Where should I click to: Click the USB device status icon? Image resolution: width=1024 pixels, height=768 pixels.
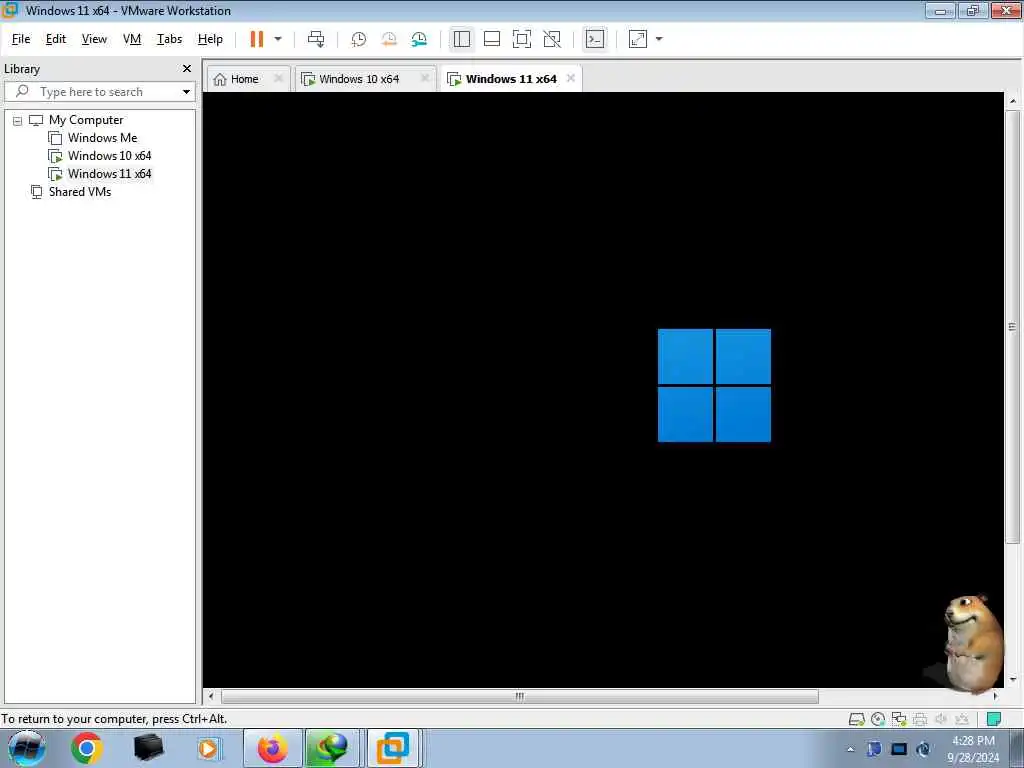tap(962, 719)
